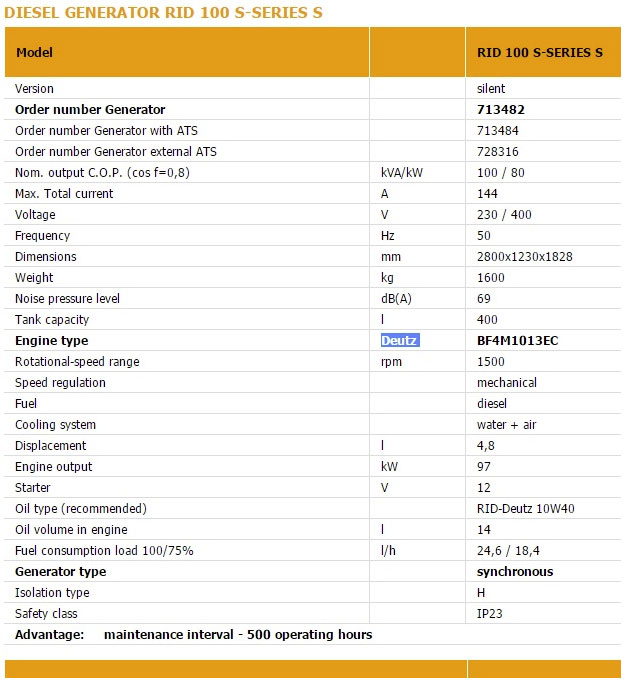Click the 'Fuel' row label
Screen dimensions: 628x684
(x=26, y=404)
